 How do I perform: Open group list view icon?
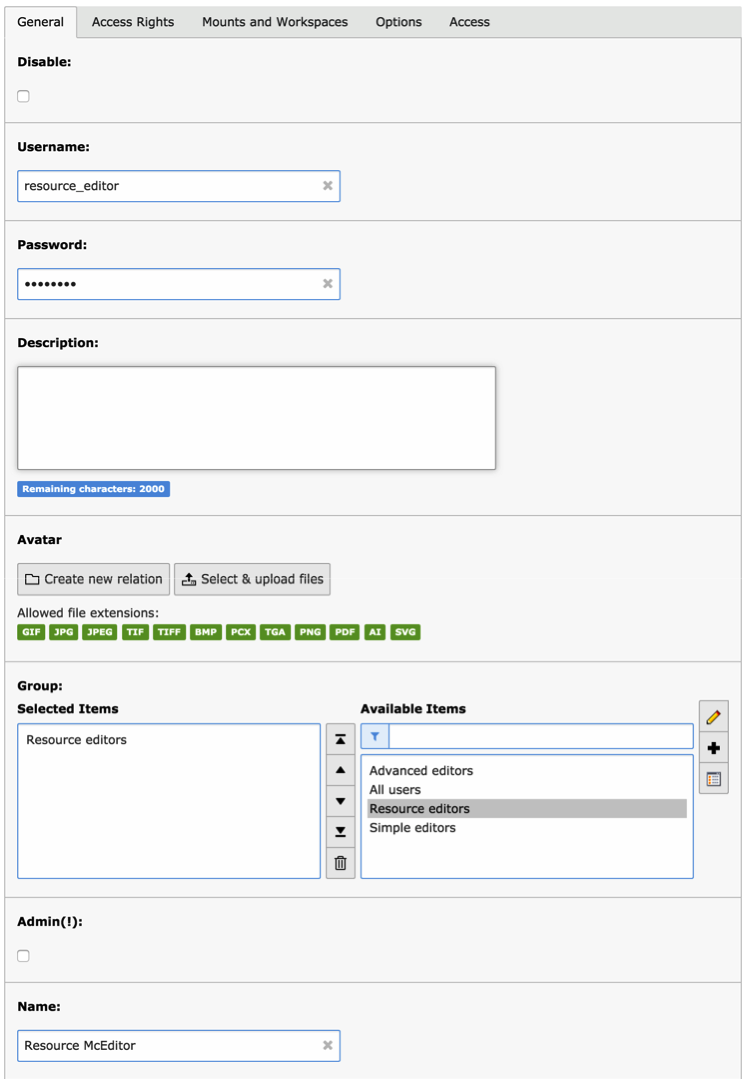[x=713, y=779]
